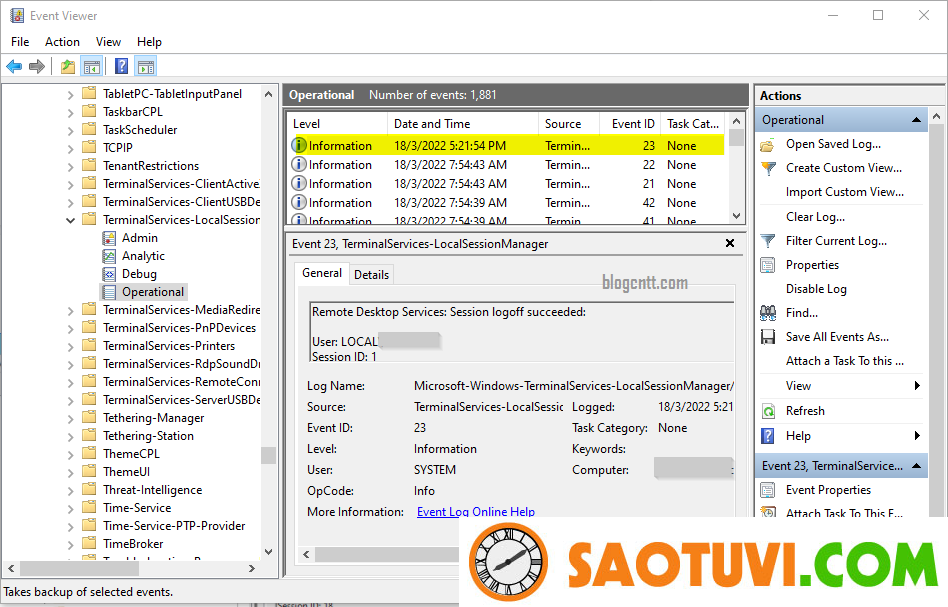
Task: Click Clear Log in Actions pane
Action: (x=814, y=217)
